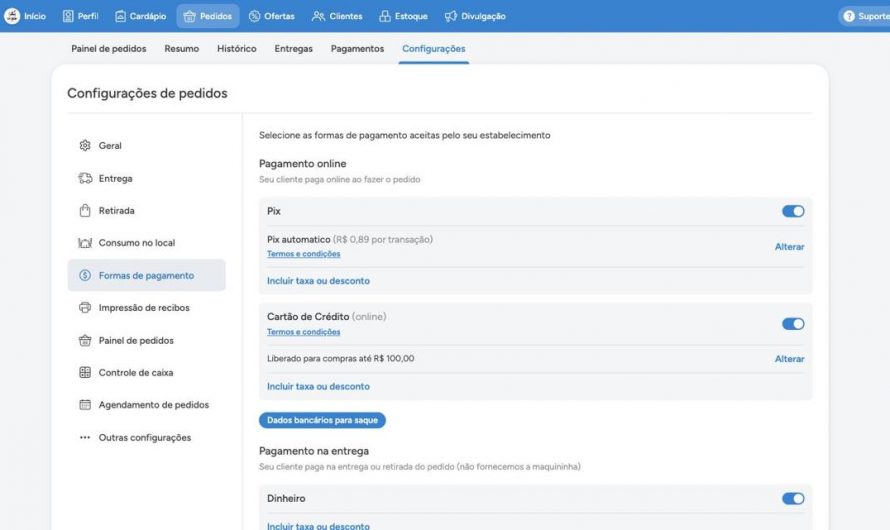This screenshot has width=890, height=530.
Task: Click the 'Pagamento na entrega' heading
Action: (314, 451)
